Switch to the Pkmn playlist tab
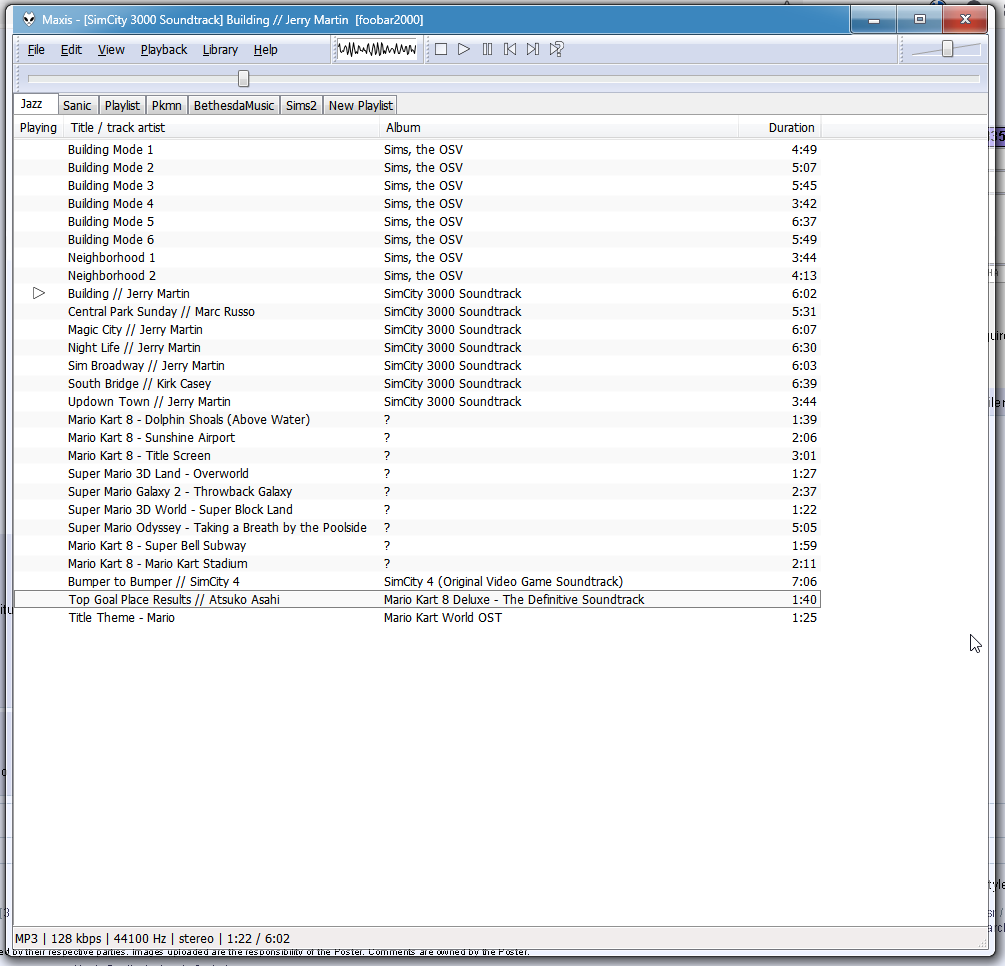This screenshot has height=966, width=1005. [x=167, y=105]
